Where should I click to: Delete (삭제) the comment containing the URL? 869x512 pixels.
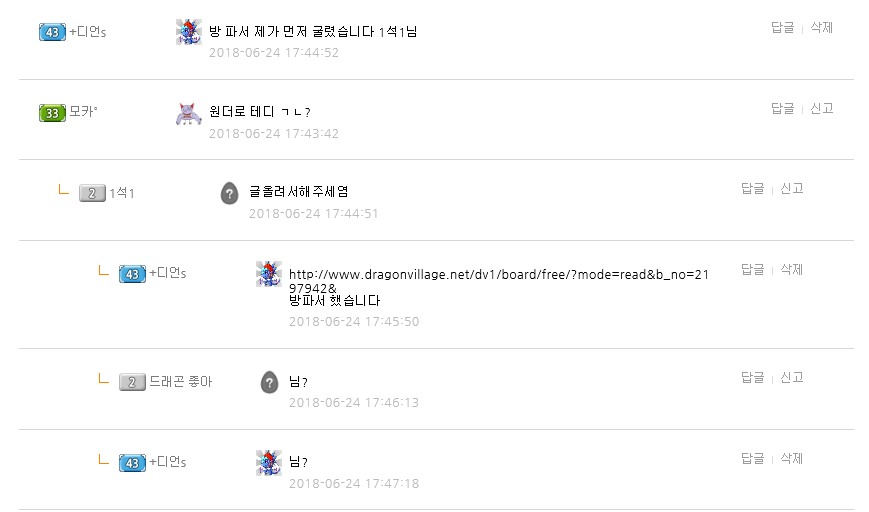(x=791, y=269)
